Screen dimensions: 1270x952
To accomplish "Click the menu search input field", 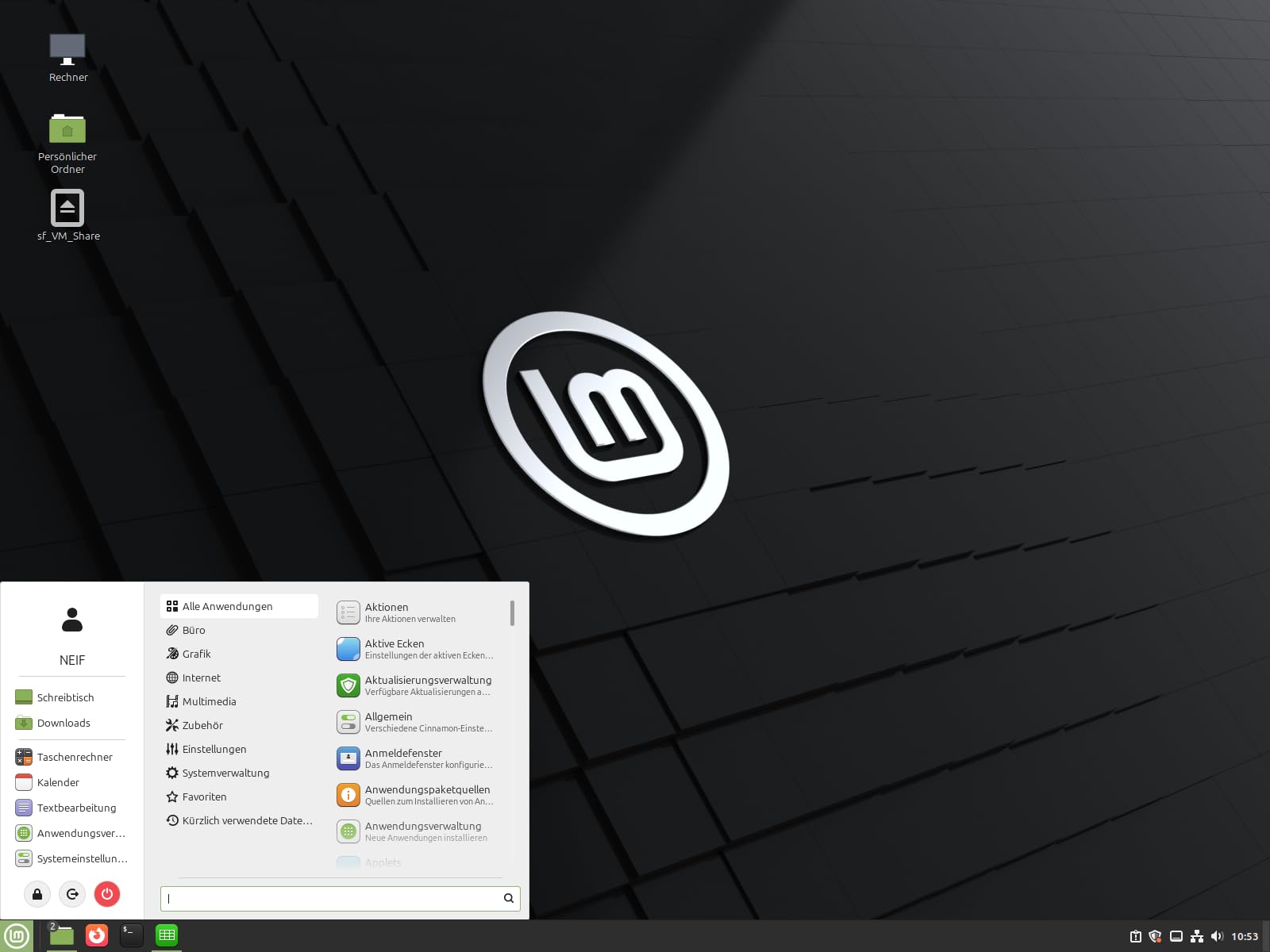I will (x=340, y=898).
